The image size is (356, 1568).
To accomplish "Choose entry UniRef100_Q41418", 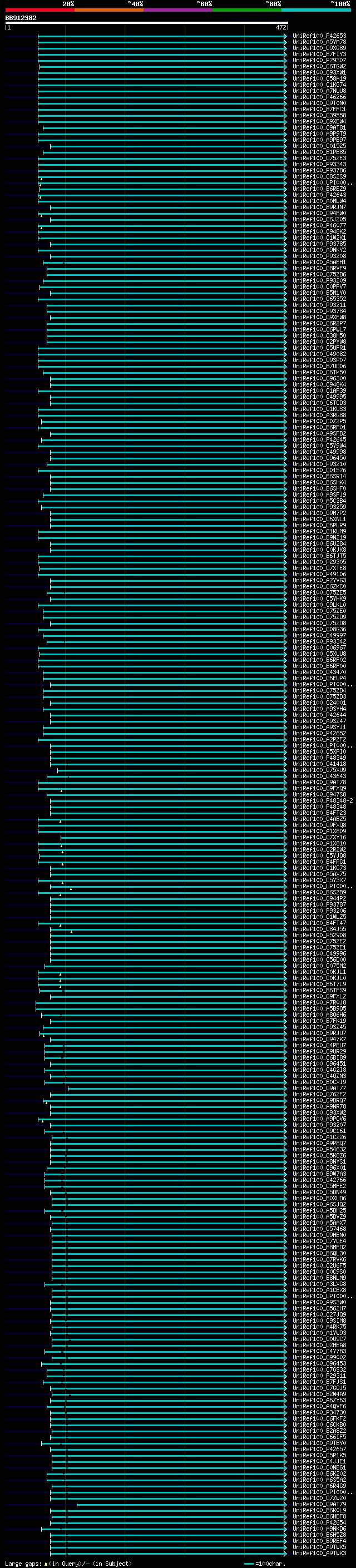I will [x=319, y=764].
